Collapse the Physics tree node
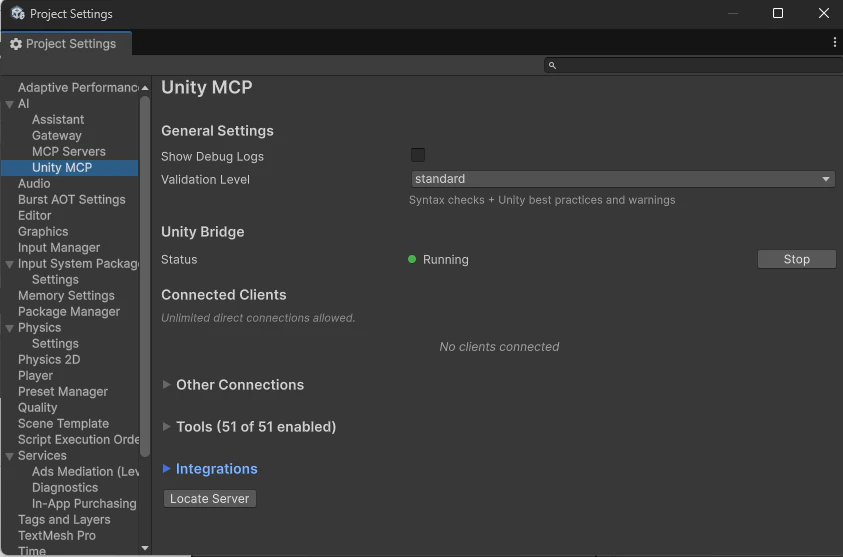The image size is (843, 557). coord(9,329)
